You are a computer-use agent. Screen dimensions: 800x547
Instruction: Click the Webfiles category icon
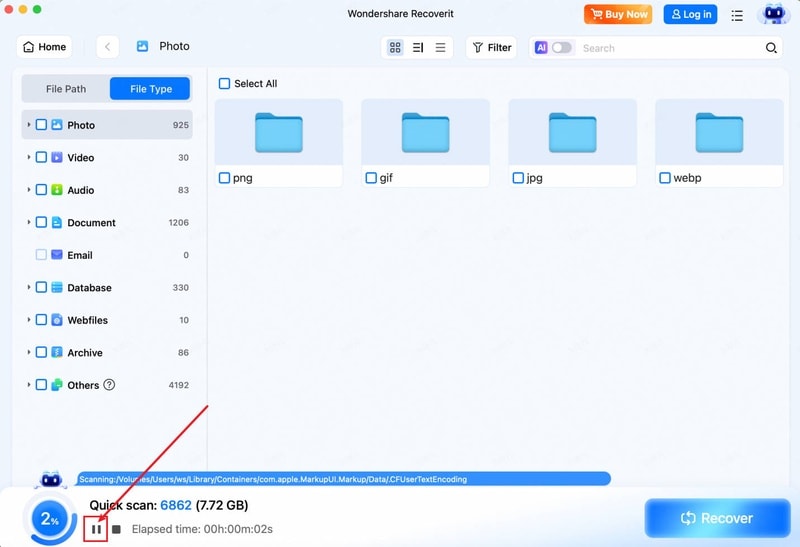[x=57, y=320]
